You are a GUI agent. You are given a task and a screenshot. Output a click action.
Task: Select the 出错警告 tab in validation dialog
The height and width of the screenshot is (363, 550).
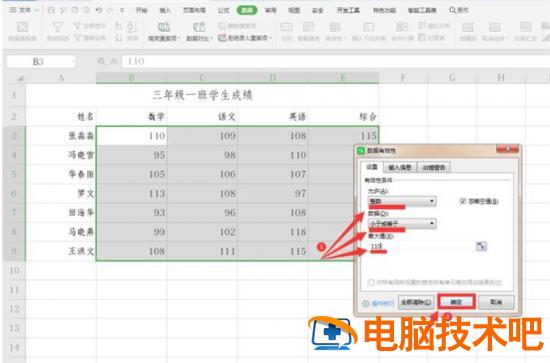coord(434,168)
